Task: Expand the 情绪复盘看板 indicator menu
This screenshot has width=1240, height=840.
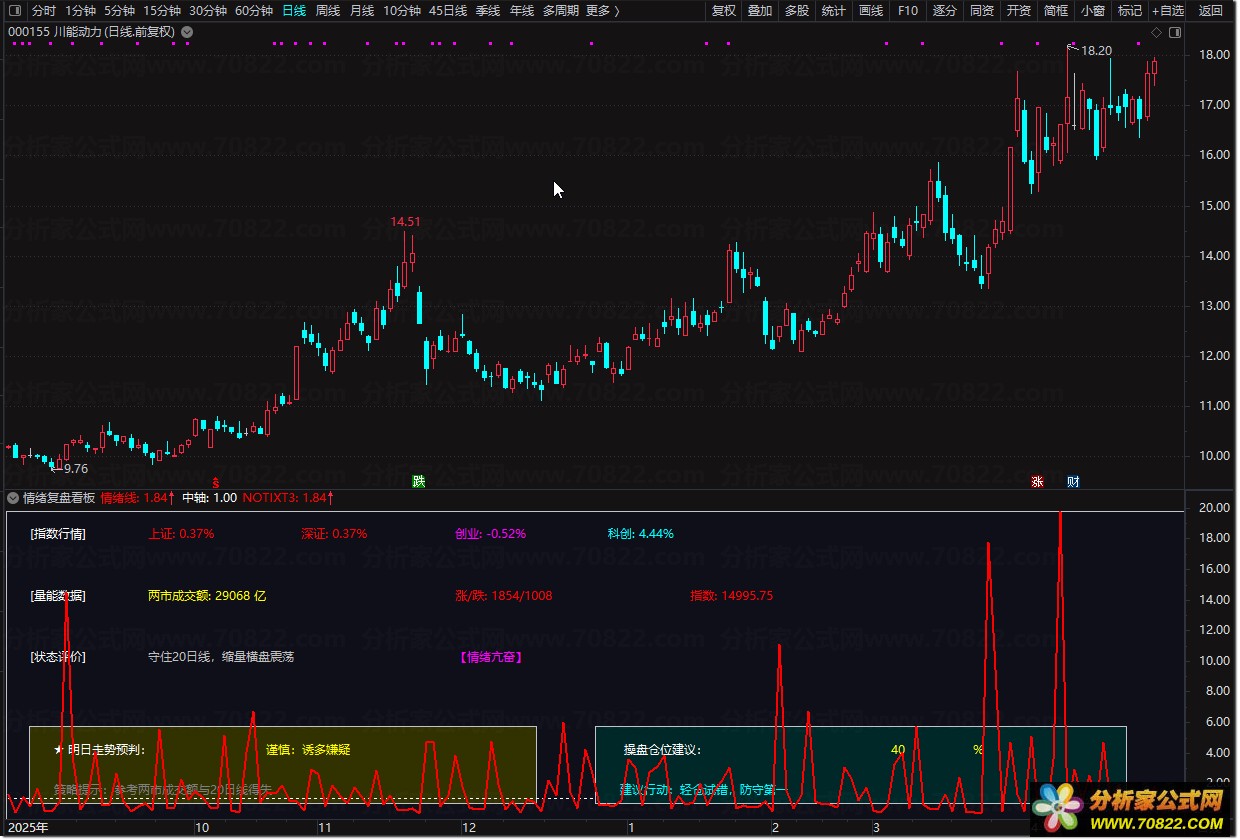Action: (x=13, y=497)
